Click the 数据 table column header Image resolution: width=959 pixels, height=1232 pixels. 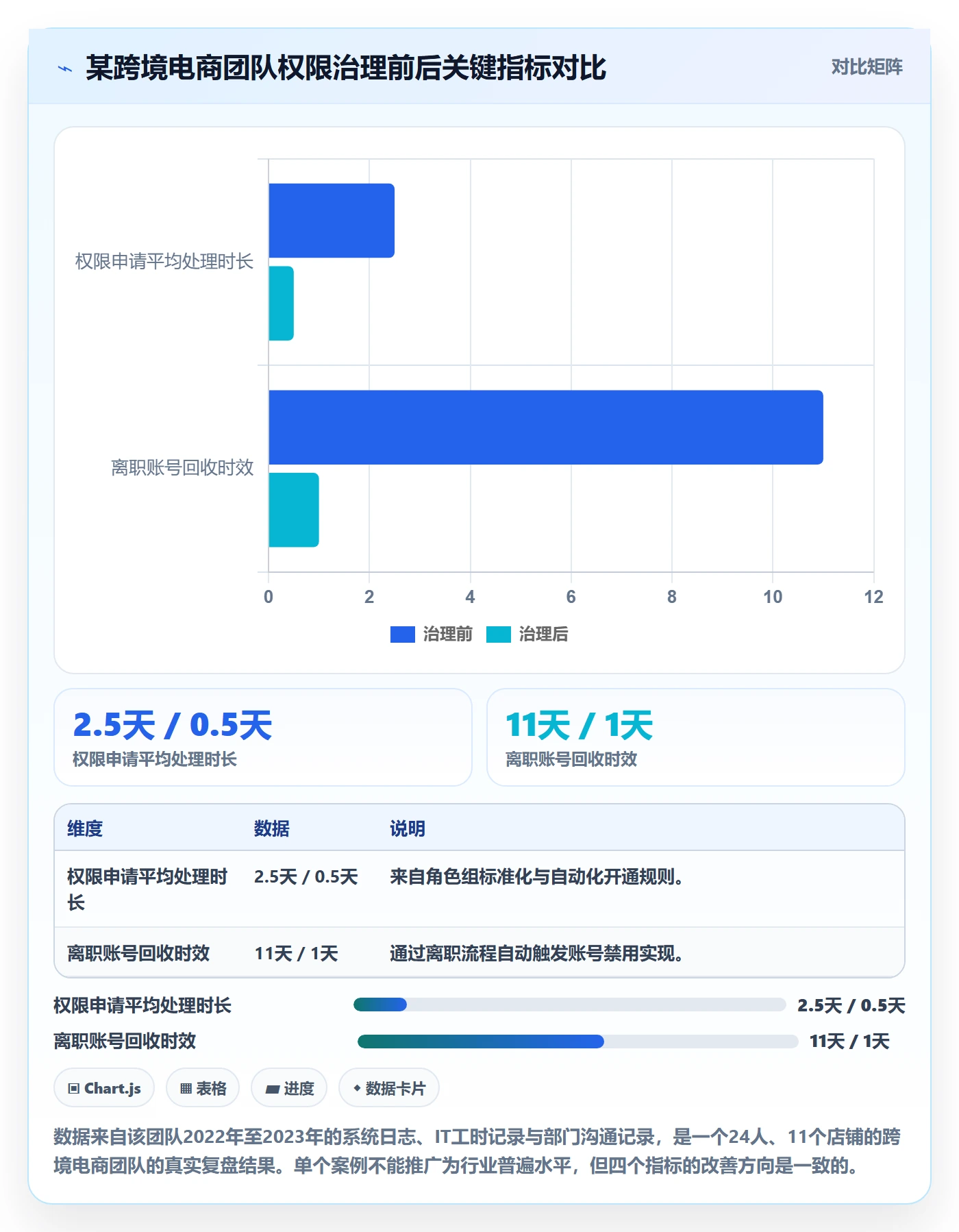pyautogui.click(x=272, y=829)
